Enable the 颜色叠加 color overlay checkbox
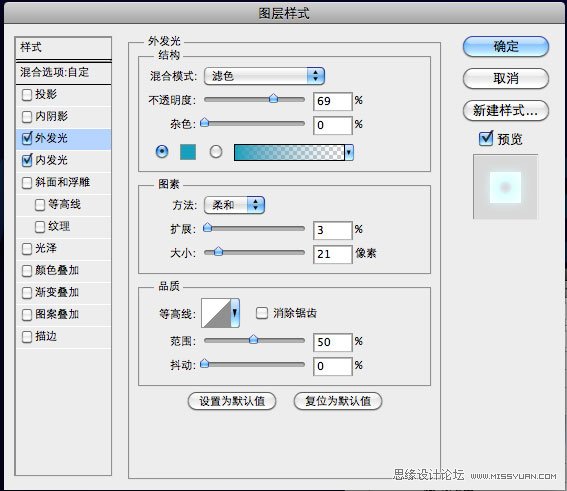Image resolution: width=567 pixels, height=491 pixels. tap(27, 271)
